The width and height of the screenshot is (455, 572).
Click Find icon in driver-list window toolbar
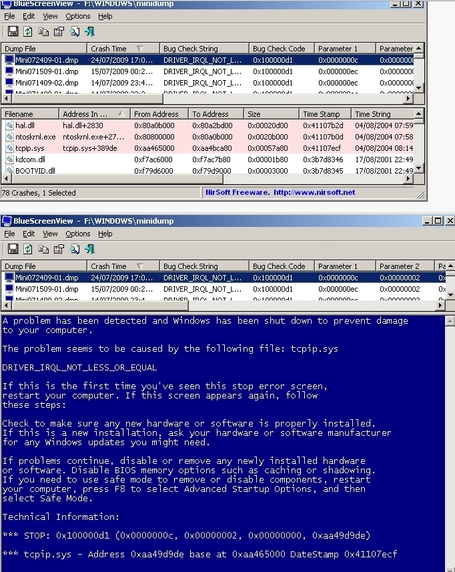75,32
